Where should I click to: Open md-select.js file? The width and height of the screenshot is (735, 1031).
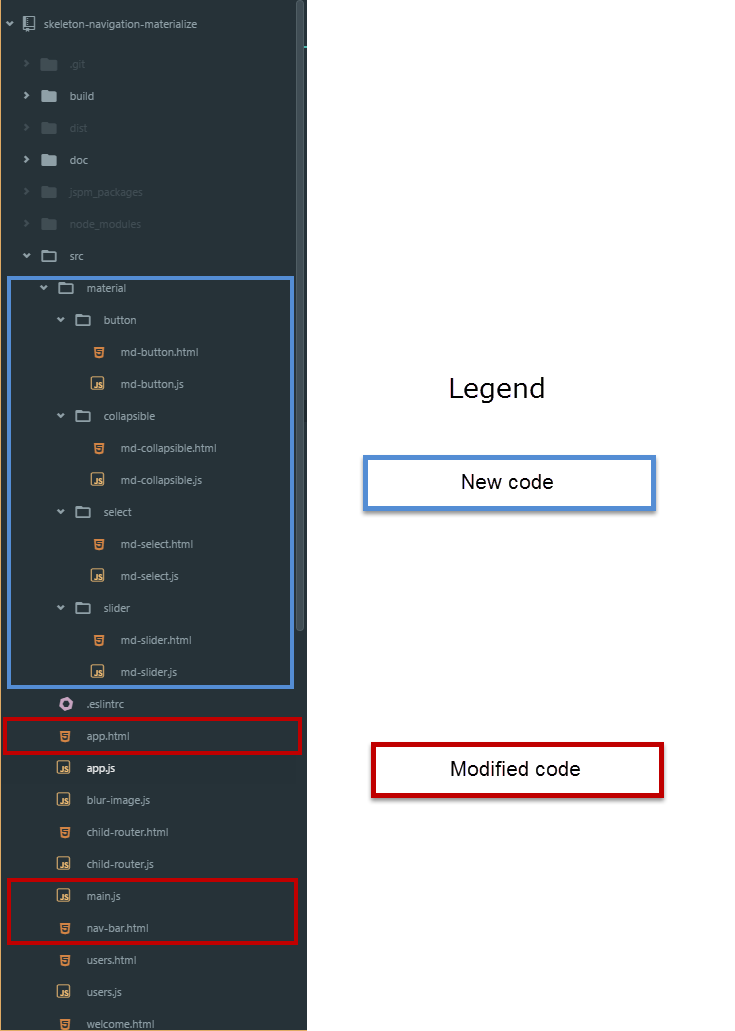149,576
